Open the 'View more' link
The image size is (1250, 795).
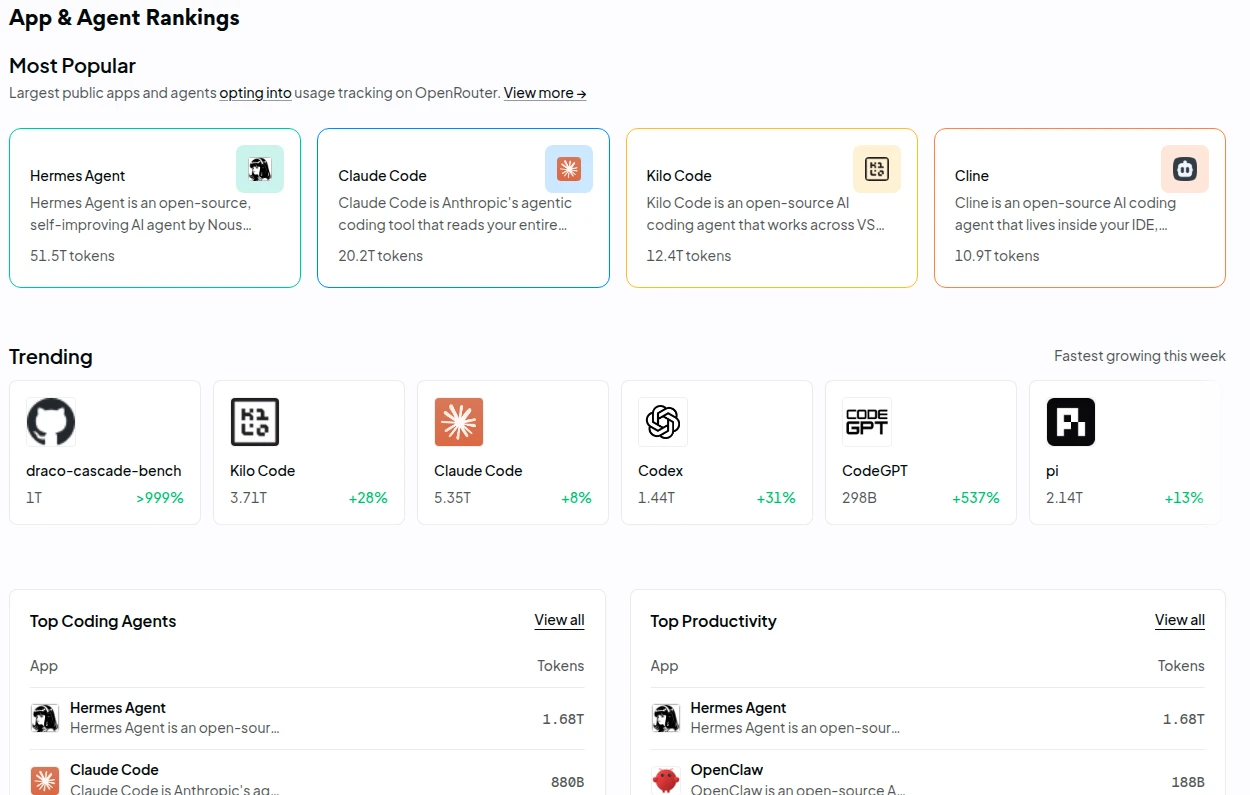coord(545,93)
